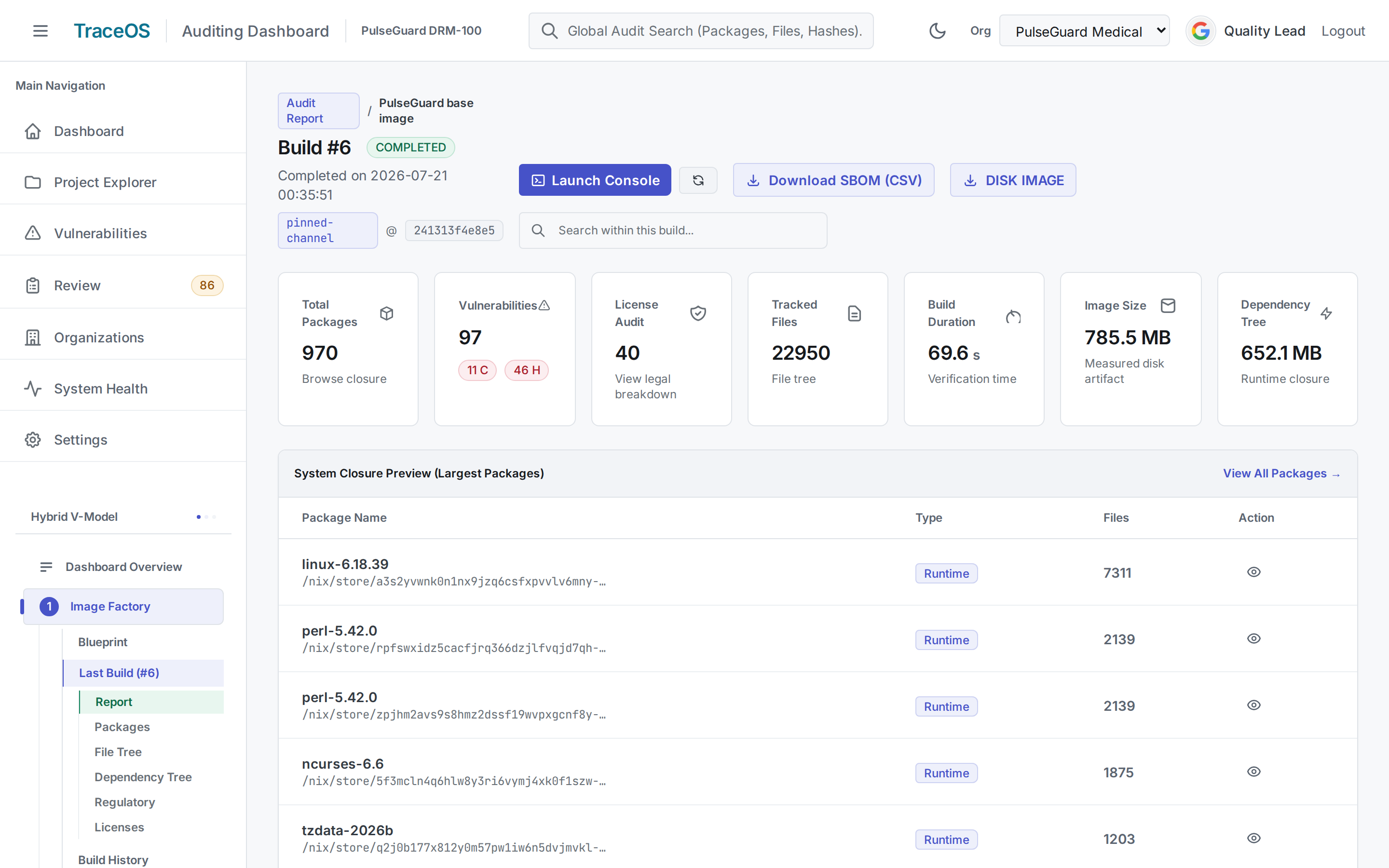Select Dashboard Overview tree item
Viewport: 1389px width, 868px height.
(x=123, y=567)
